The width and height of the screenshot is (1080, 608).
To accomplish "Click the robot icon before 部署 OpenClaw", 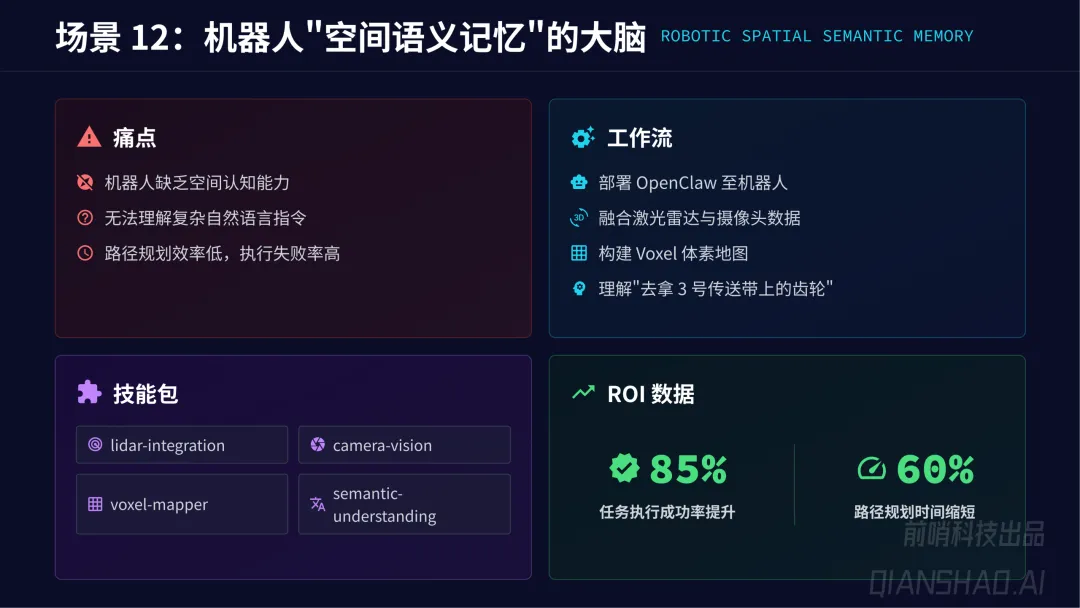I will point(579,182).
